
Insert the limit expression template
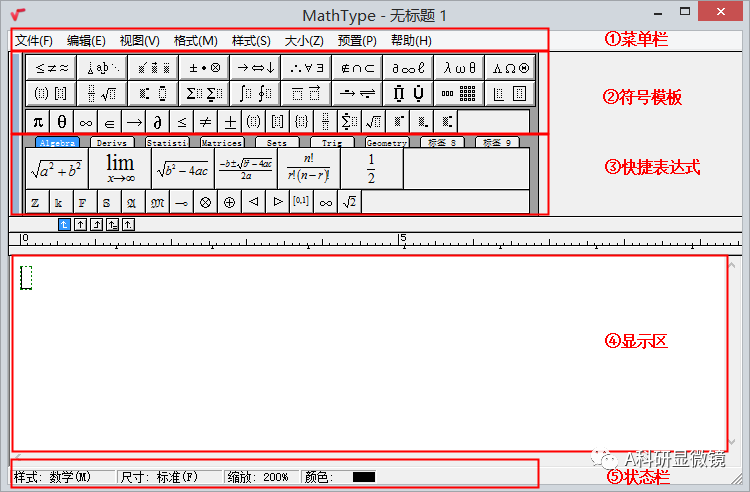tap(120, 168)
